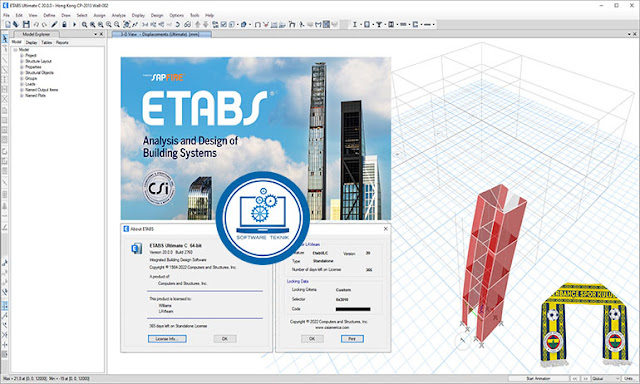Click the Units button in status bar
This screenshot has height=384, width=640.
coord(629,378)
